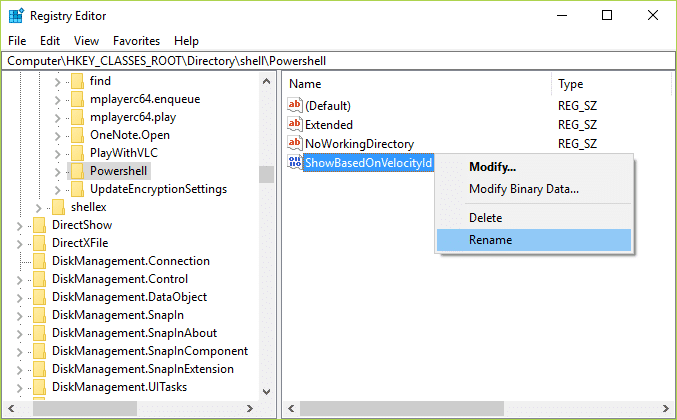The height and width of the screenshot is (420, 677).
Task: Click the binary icon beside ShowBasedOnVelocityId
Action: coord(295,162)
